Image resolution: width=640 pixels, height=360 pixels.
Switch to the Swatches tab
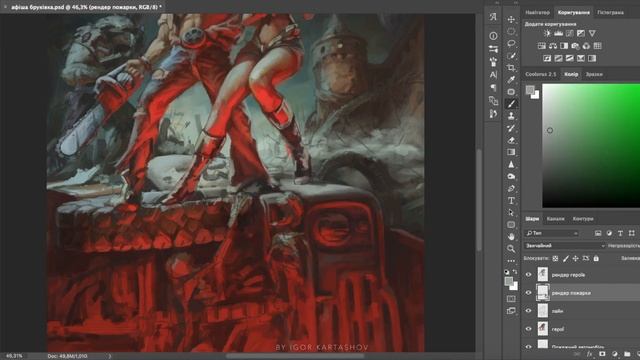pos(594,74)
